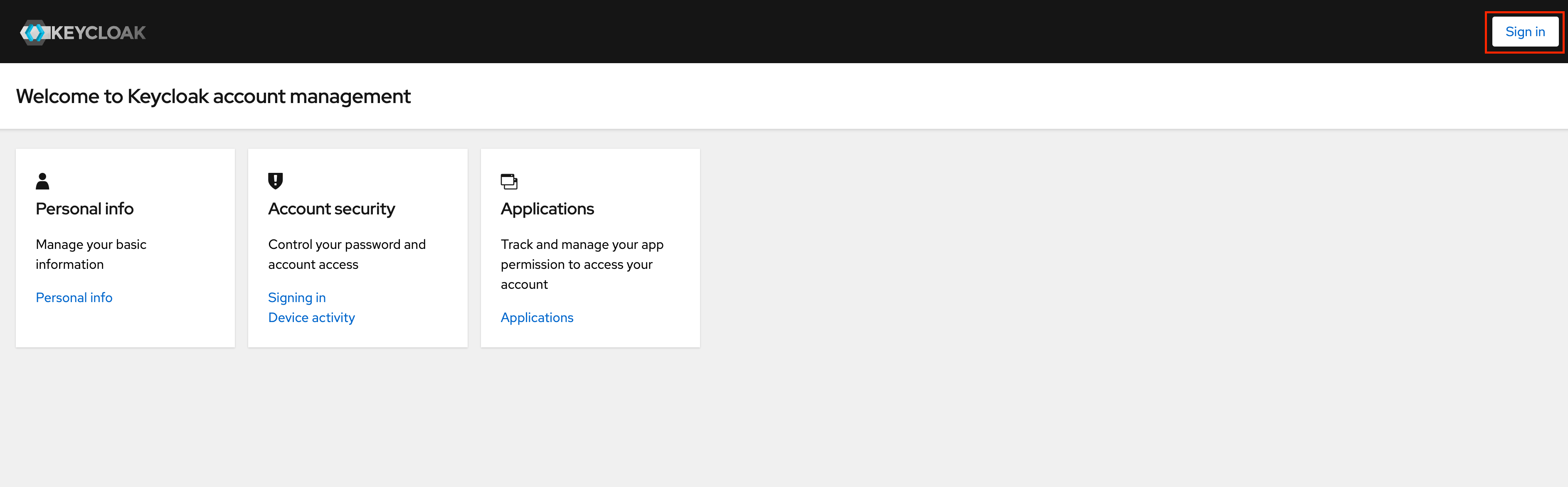Click 'Manage your basic information' description
Viewport: 1568px width, 487px height.
[x=91, y=254]
